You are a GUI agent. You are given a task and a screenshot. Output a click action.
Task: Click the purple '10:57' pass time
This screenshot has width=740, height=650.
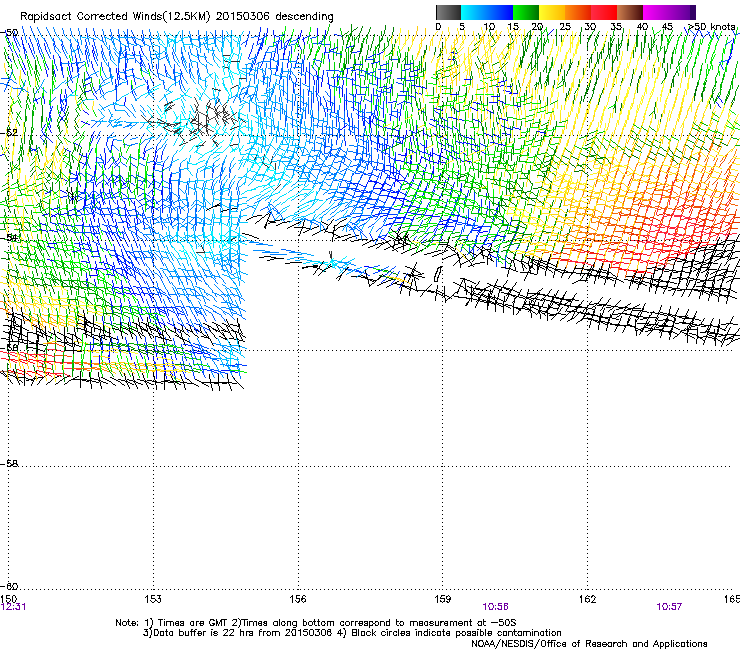click(x=669, y=607)
